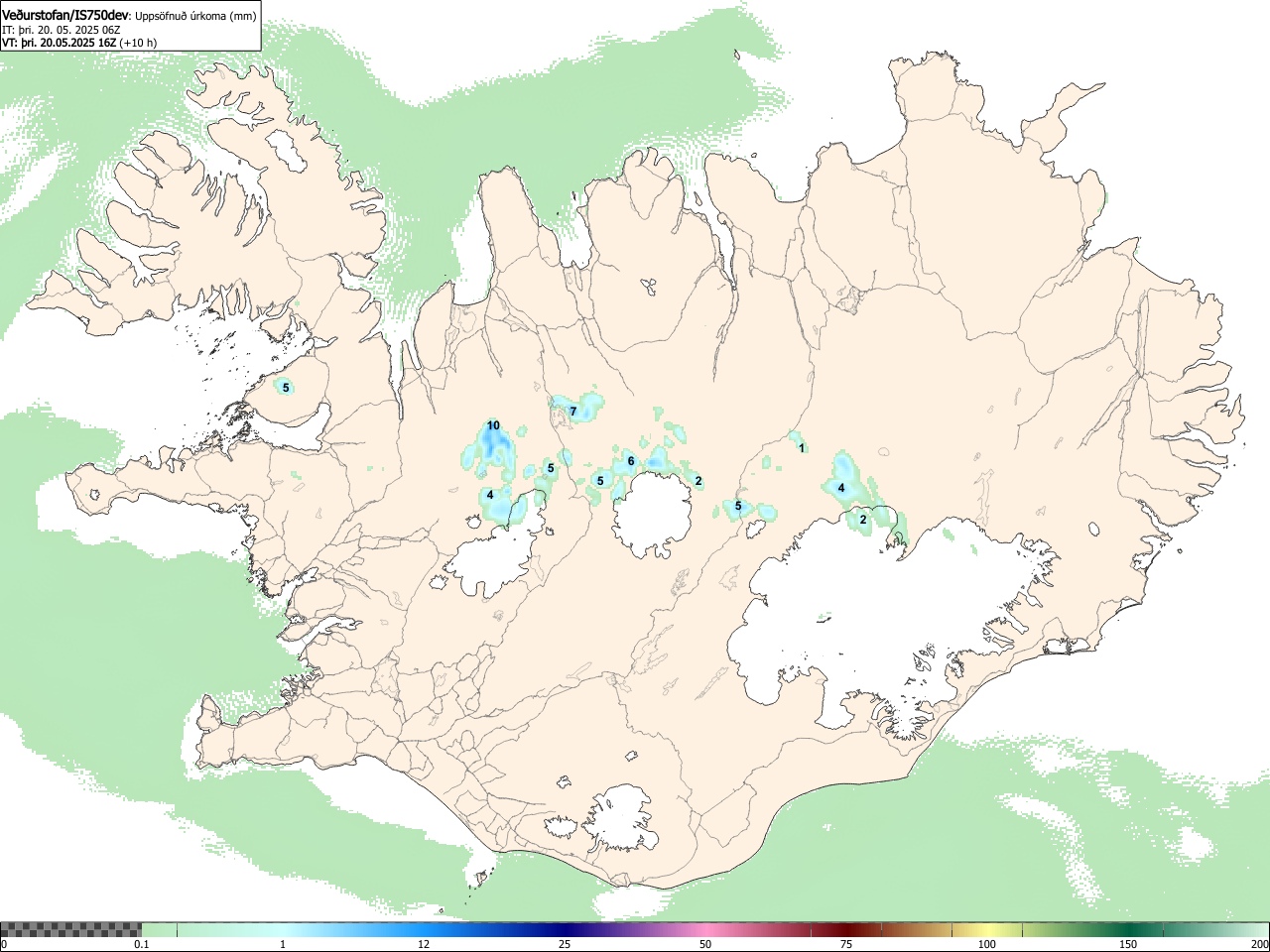Click the precipitation value 6 on the map

(631, 461)
